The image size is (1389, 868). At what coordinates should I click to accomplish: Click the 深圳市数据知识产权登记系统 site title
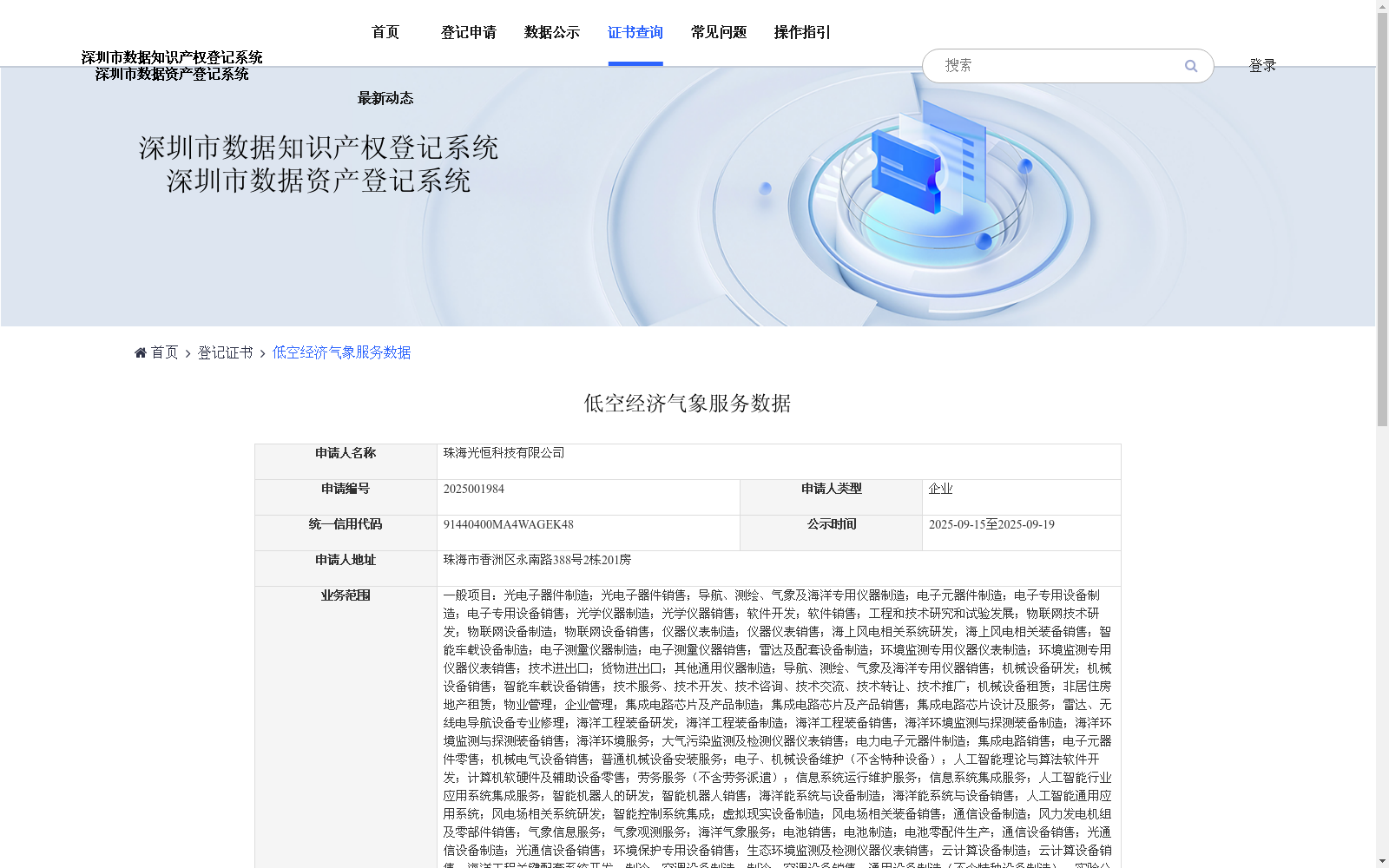[x=173, y=57]
